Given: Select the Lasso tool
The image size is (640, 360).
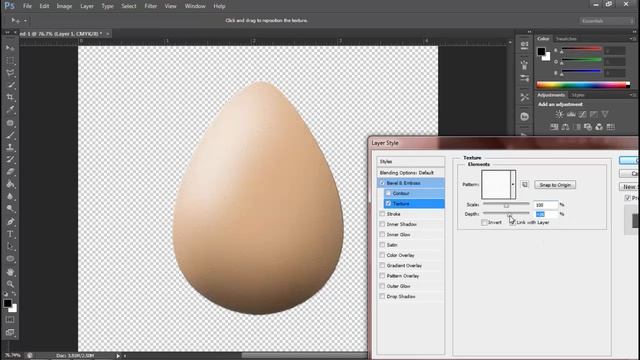Looking at the screenshot, I should [x=10, y=73].
